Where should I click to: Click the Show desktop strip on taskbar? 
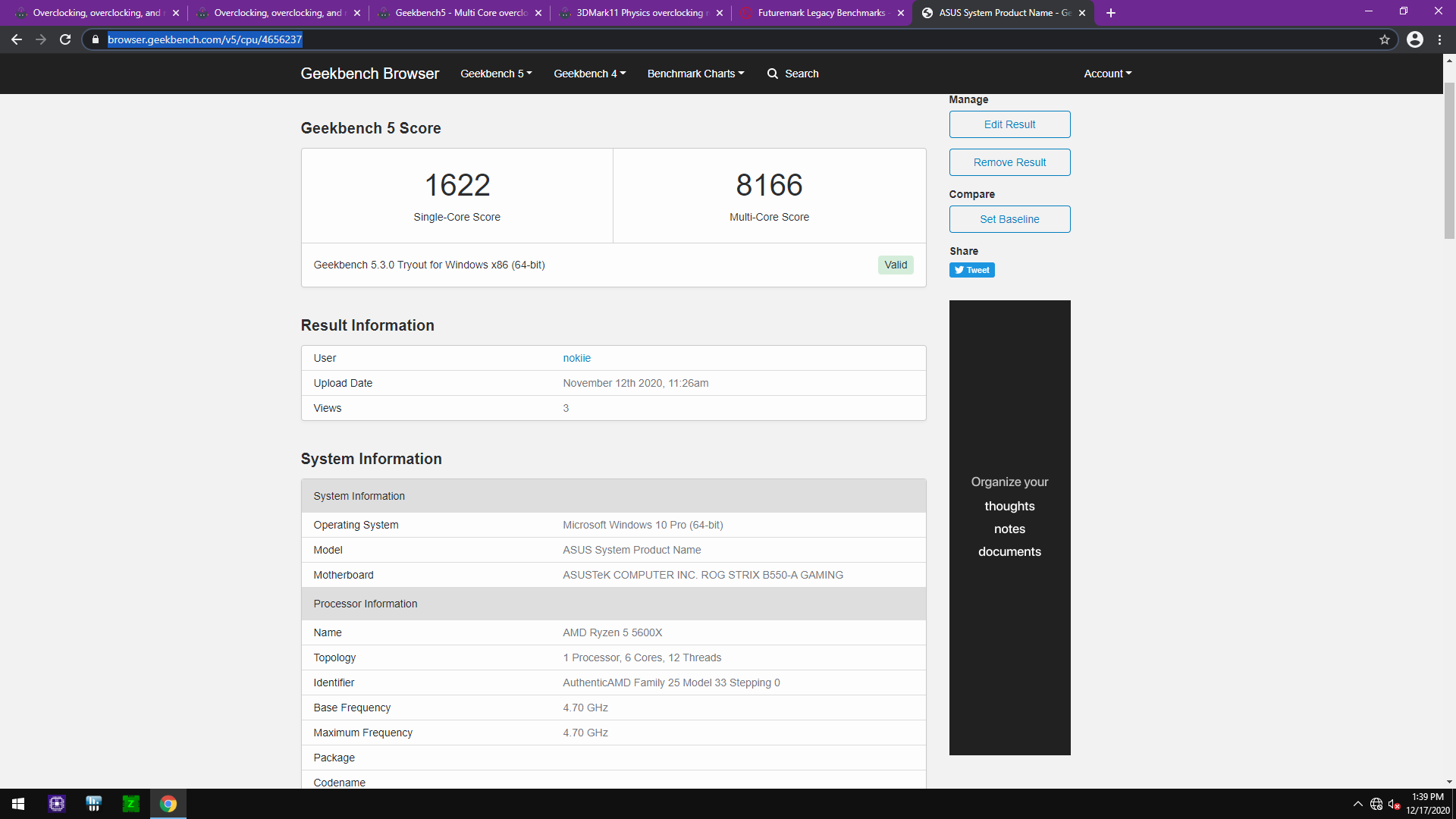pyautogui.click(x=1454, y=804)
